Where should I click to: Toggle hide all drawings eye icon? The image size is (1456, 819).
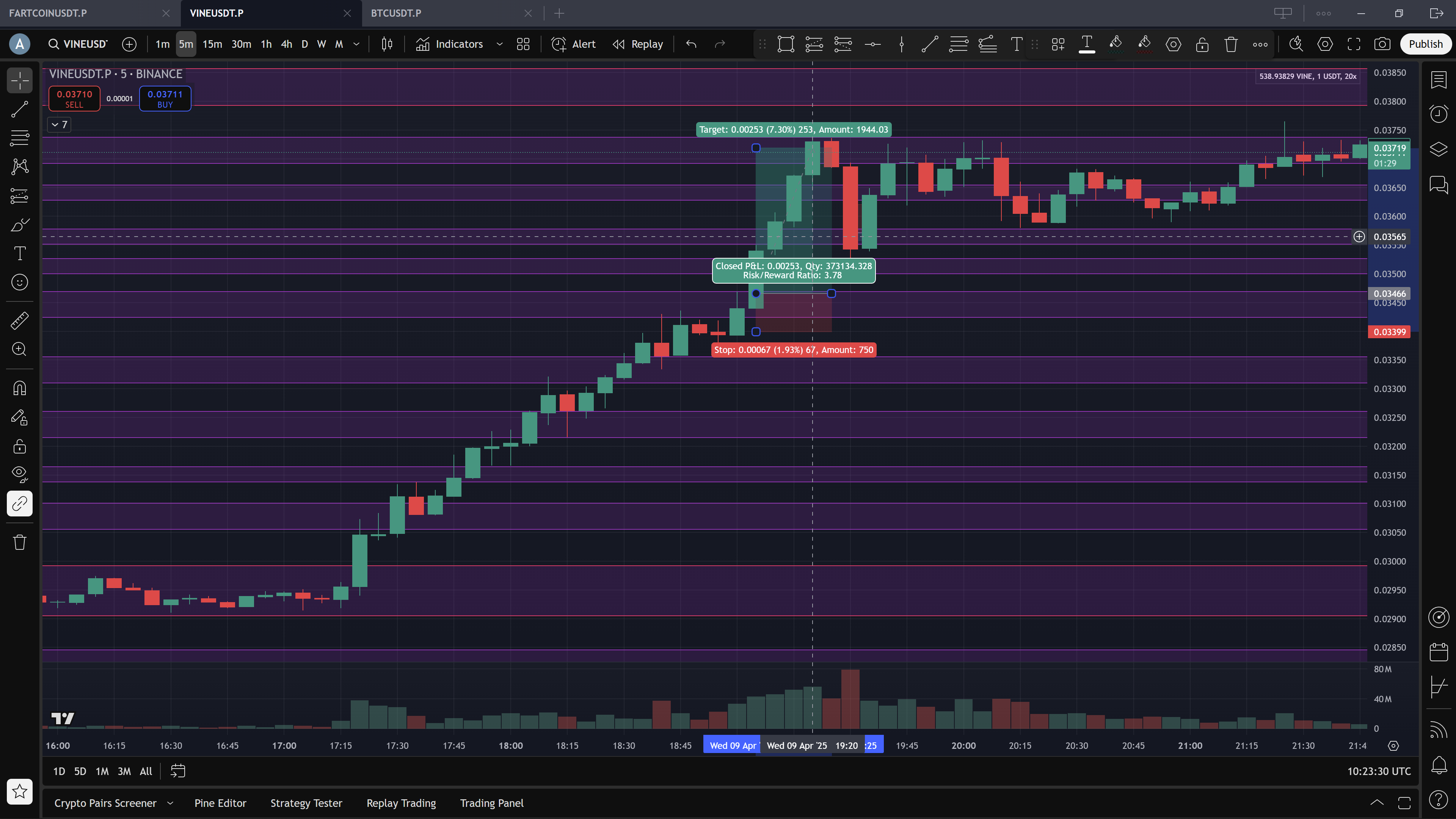20,474
